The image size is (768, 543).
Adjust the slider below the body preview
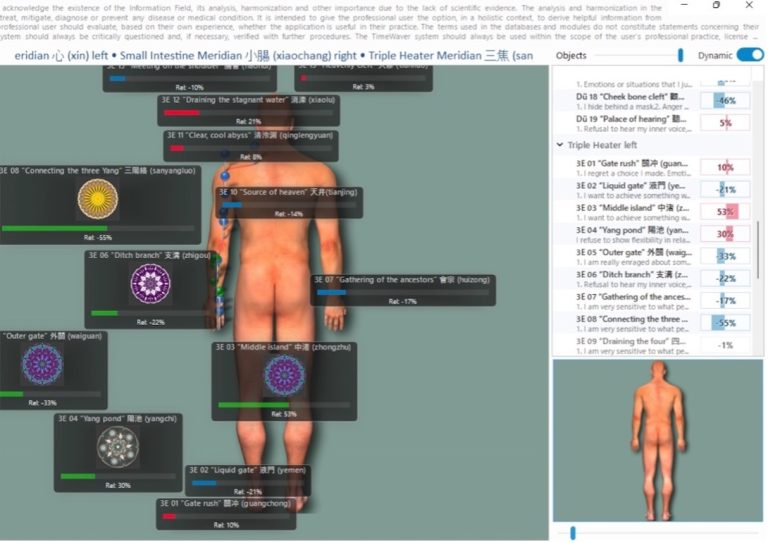(573, 533)
